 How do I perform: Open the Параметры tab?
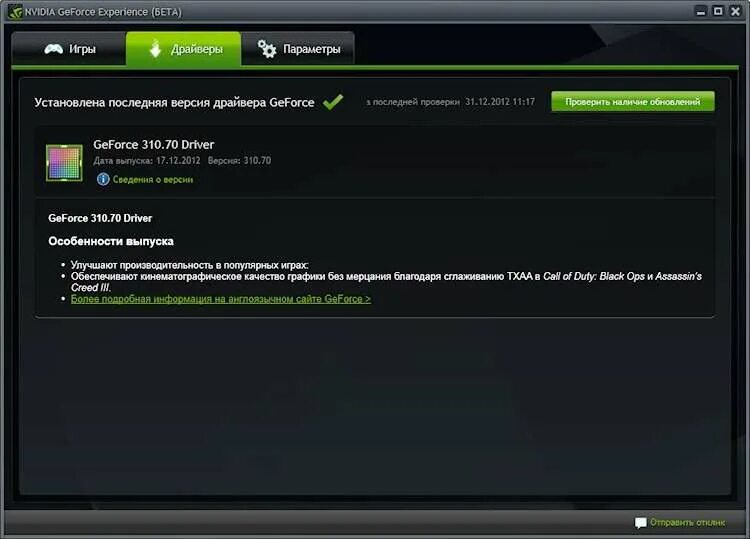[x=298, y=48]
